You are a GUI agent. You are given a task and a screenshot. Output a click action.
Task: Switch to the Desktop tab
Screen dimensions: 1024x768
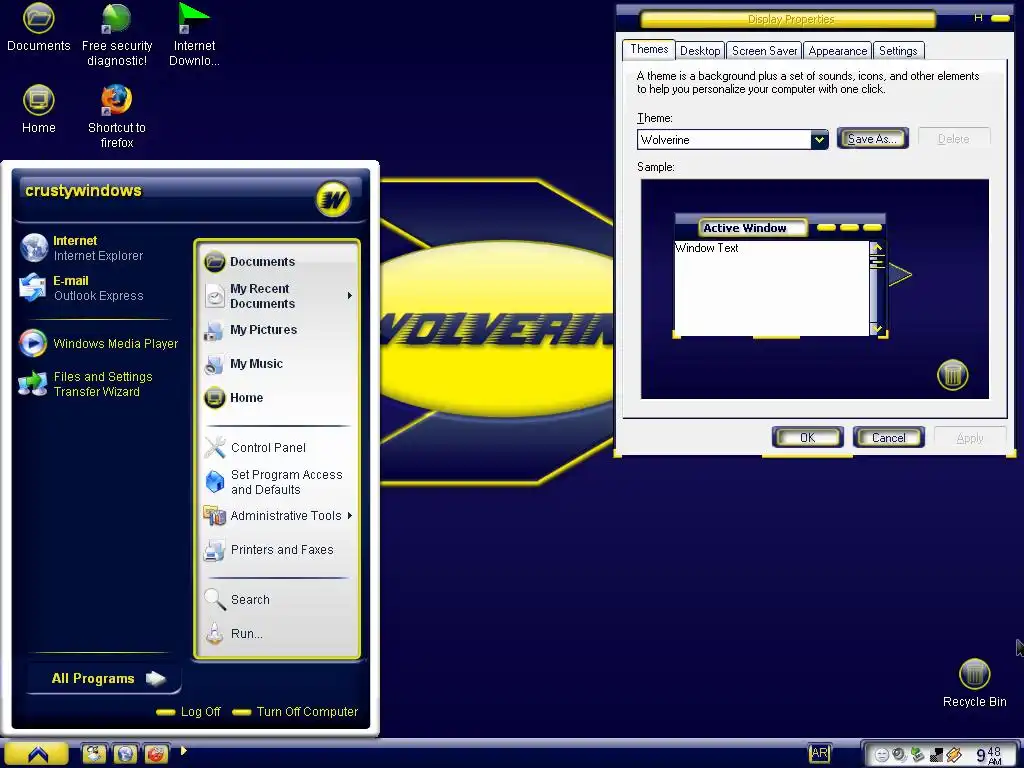(x=699, y=51)
